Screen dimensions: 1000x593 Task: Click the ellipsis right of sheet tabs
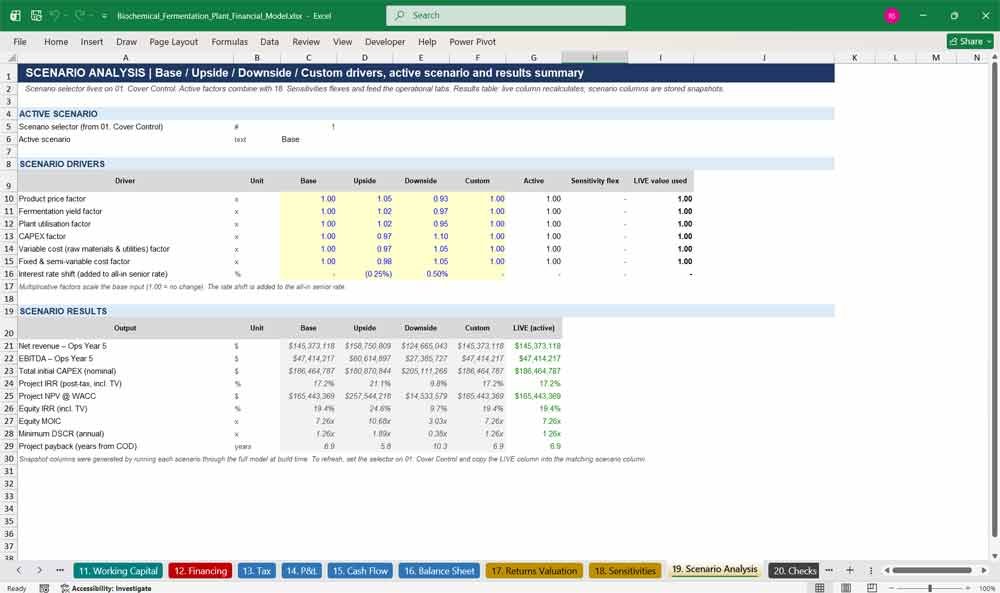(829, 570)
